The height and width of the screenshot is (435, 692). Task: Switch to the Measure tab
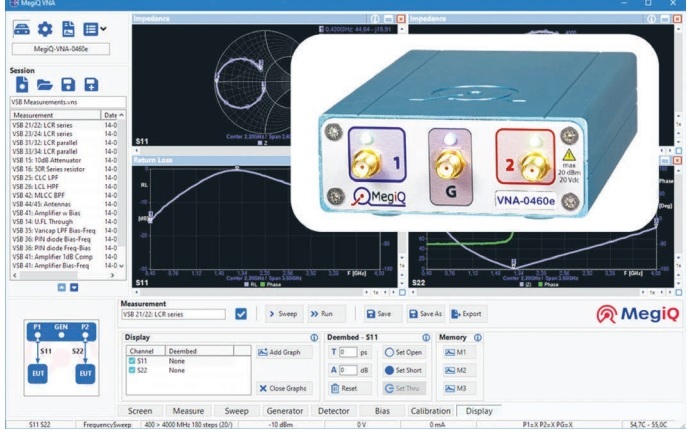point(188,411)
